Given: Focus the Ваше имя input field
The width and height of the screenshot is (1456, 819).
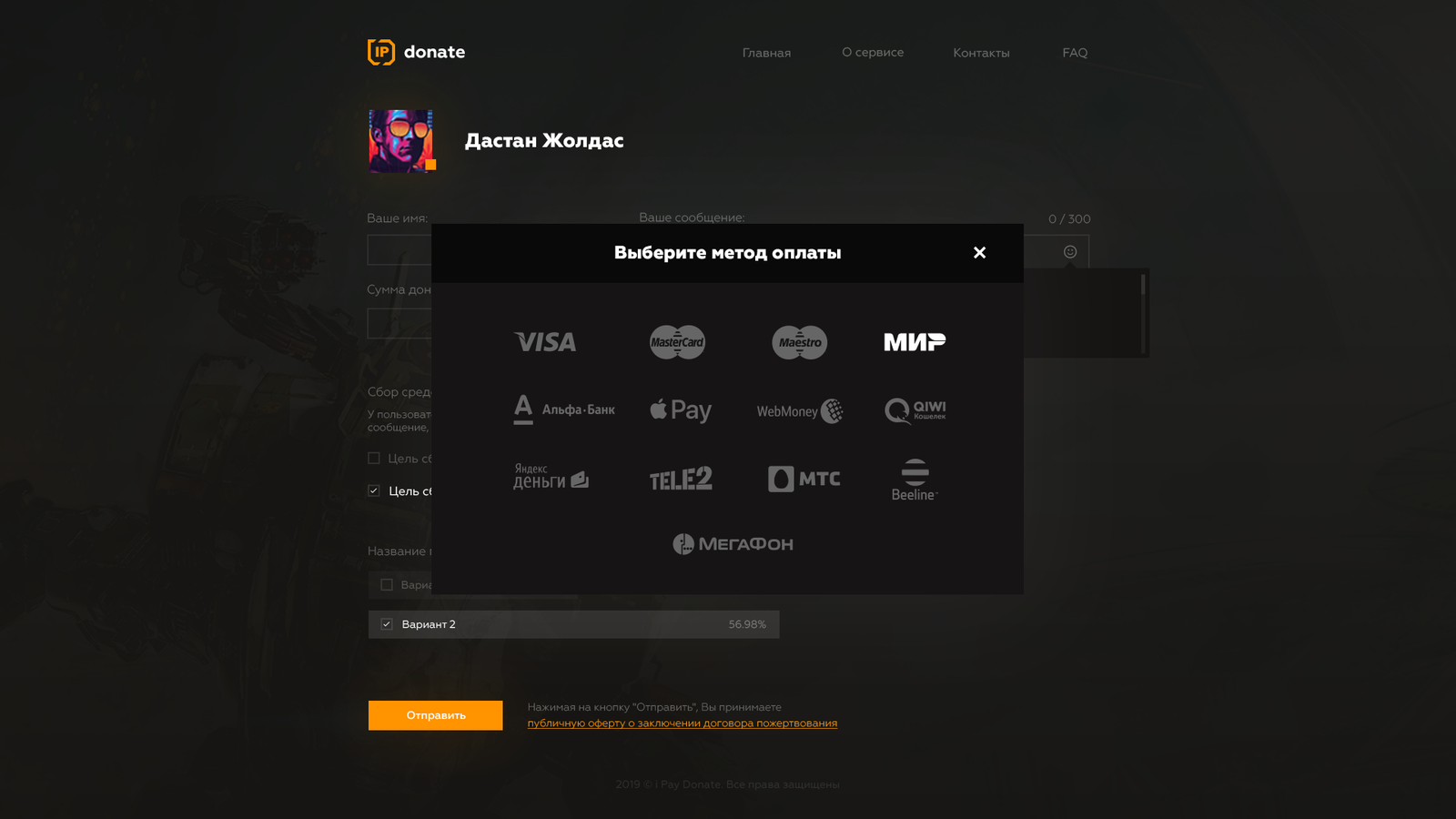Looking at the screenshot, I should point(399,250).
